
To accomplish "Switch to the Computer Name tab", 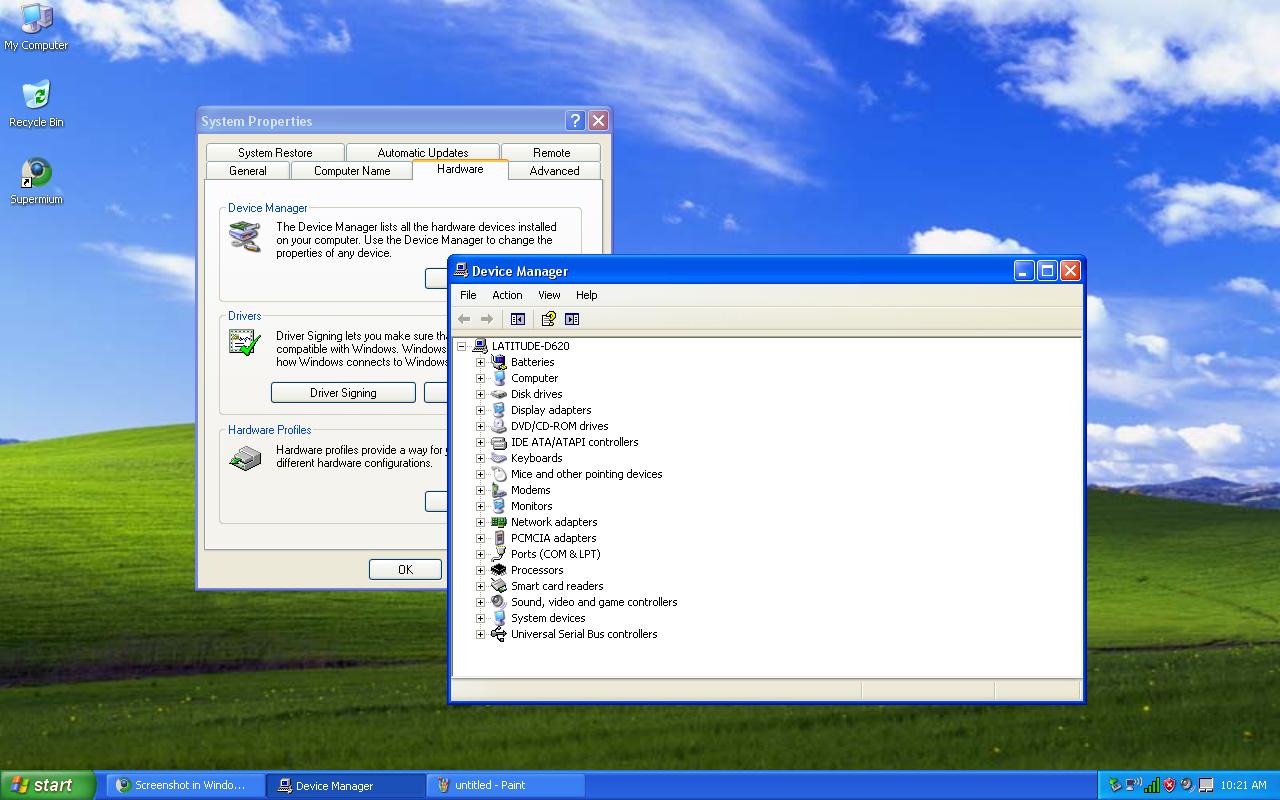I will click(352, 171).
